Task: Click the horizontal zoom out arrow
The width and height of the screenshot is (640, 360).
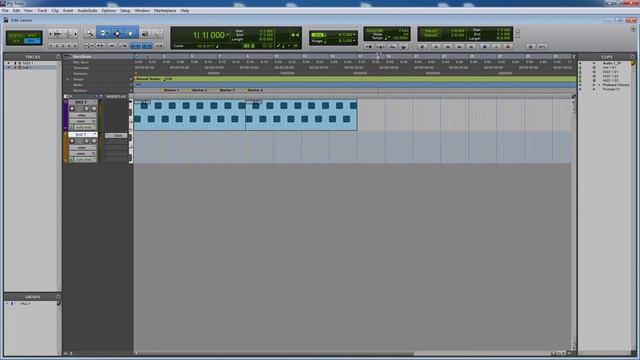Action: point(50,33)
